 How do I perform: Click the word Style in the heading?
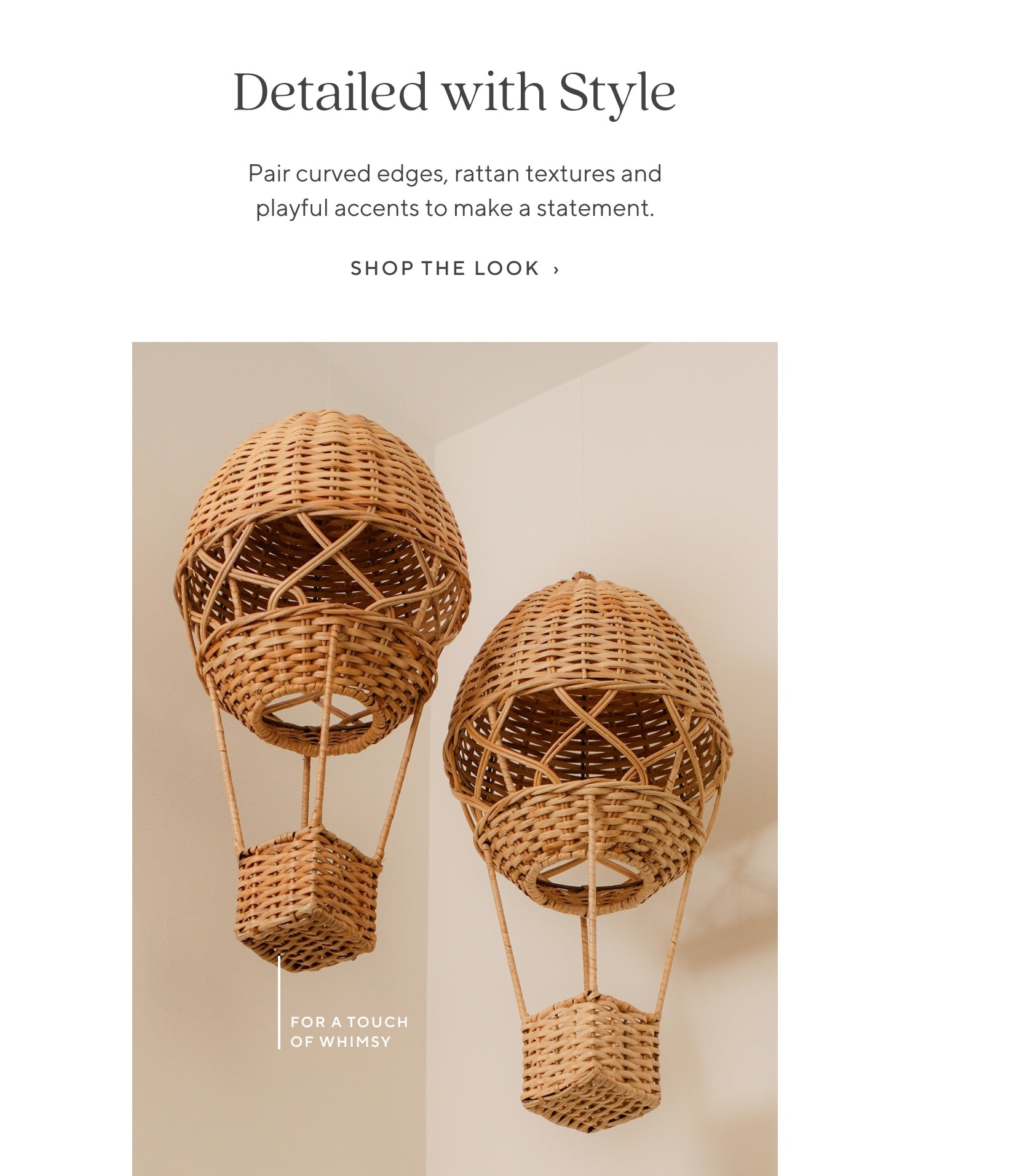coord(617,93)
